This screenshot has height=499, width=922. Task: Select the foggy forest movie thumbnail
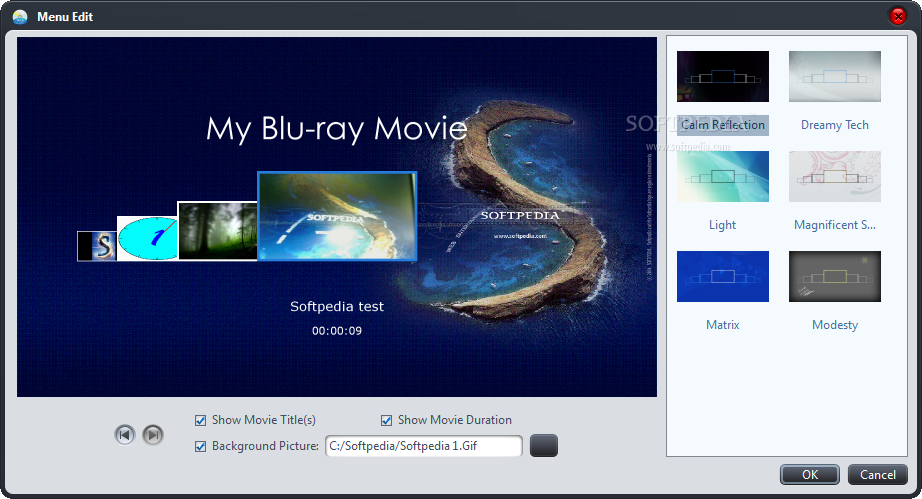pyautogui.click(x=218, y=231)
